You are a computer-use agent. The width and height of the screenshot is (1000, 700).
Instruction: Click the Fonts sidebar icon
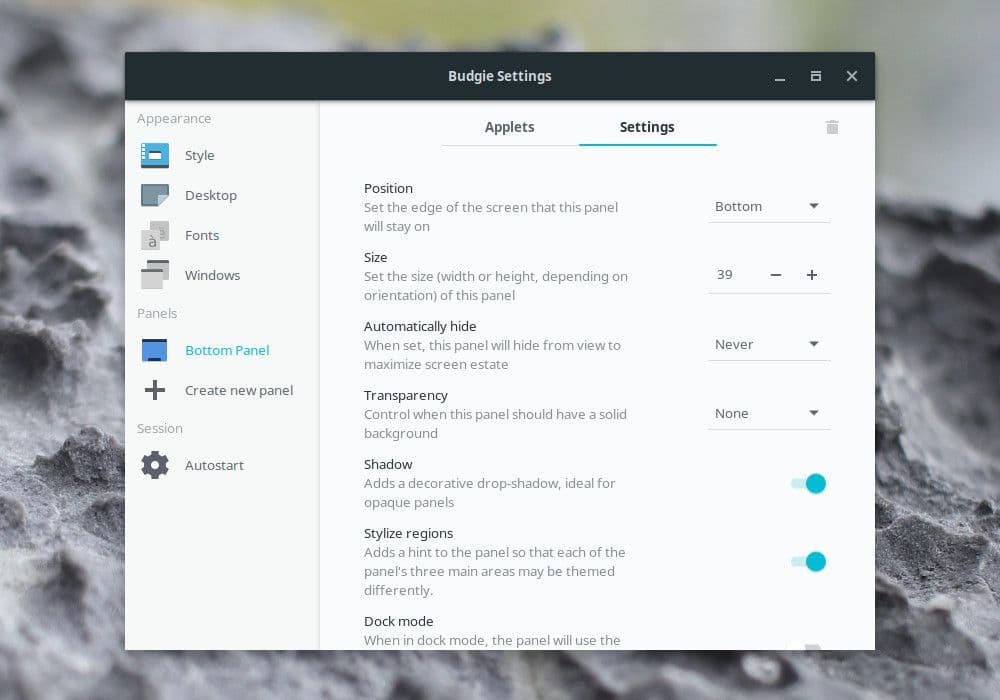tap(155, 235)
